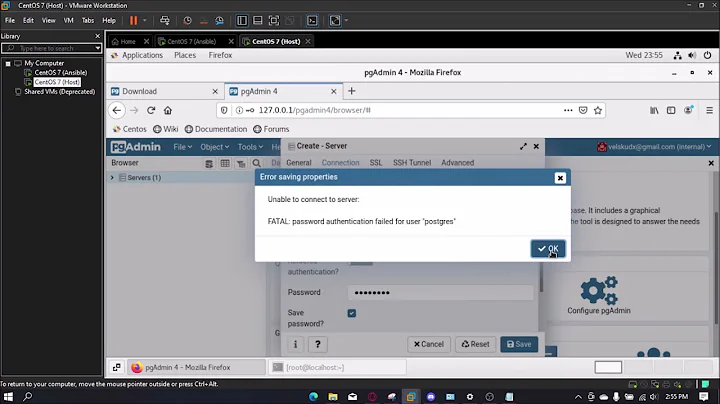
Task: Click the info icon button
Action: (295, 344)
